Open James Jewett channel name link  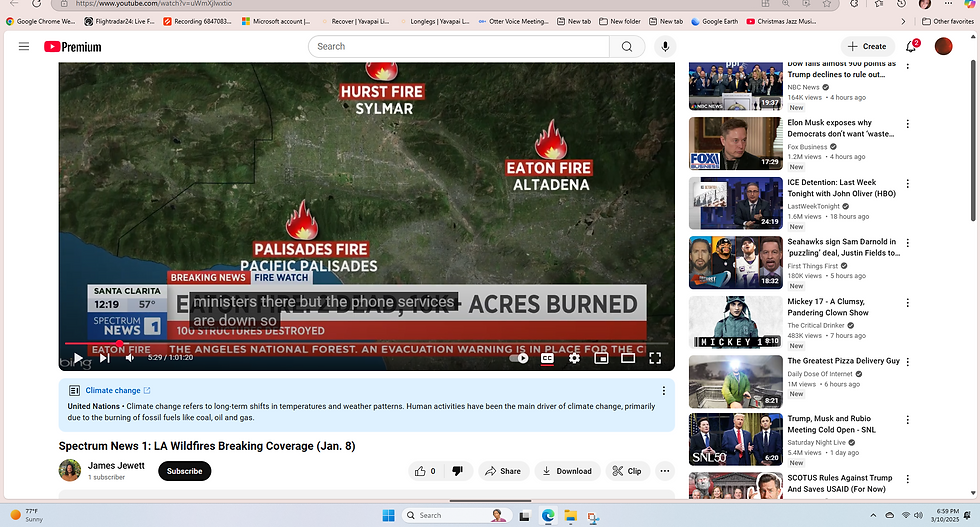(x=116, y=465)
